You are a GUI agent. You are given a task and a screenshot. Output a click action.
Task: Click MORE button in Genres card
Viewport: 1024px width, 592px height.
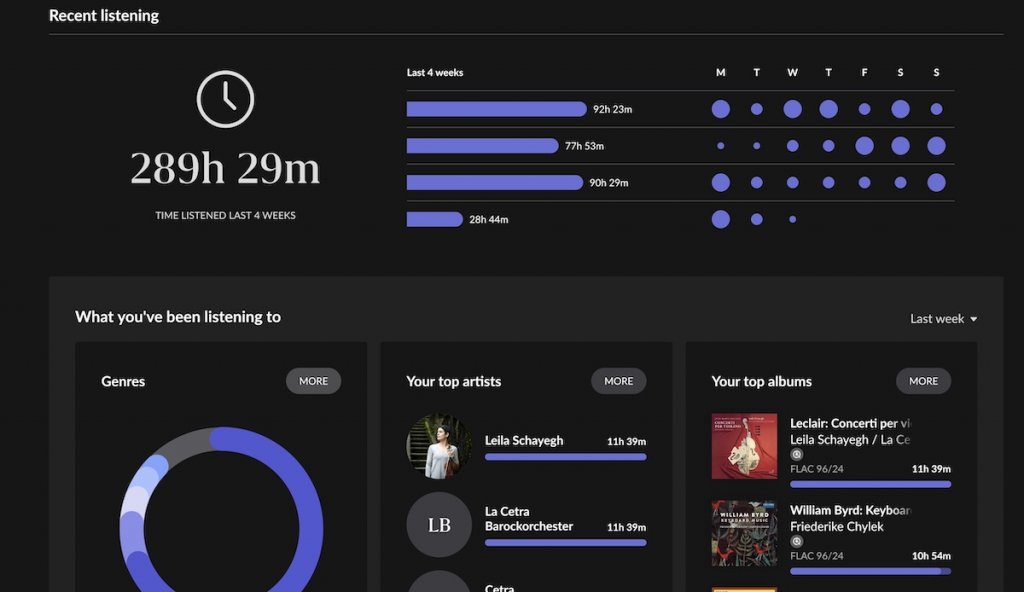click(313, 381)
